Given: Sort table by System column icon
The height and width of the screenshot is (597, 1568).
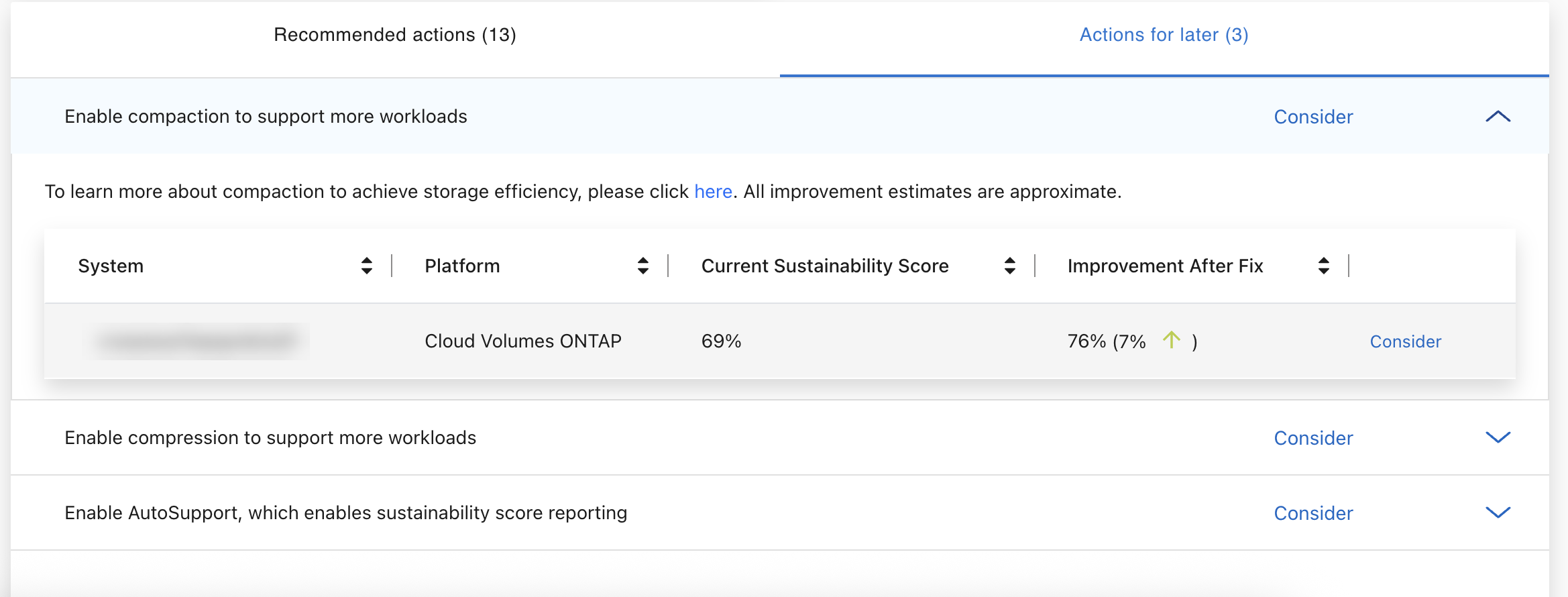Looking at the screenshot, I should point(366,266).
